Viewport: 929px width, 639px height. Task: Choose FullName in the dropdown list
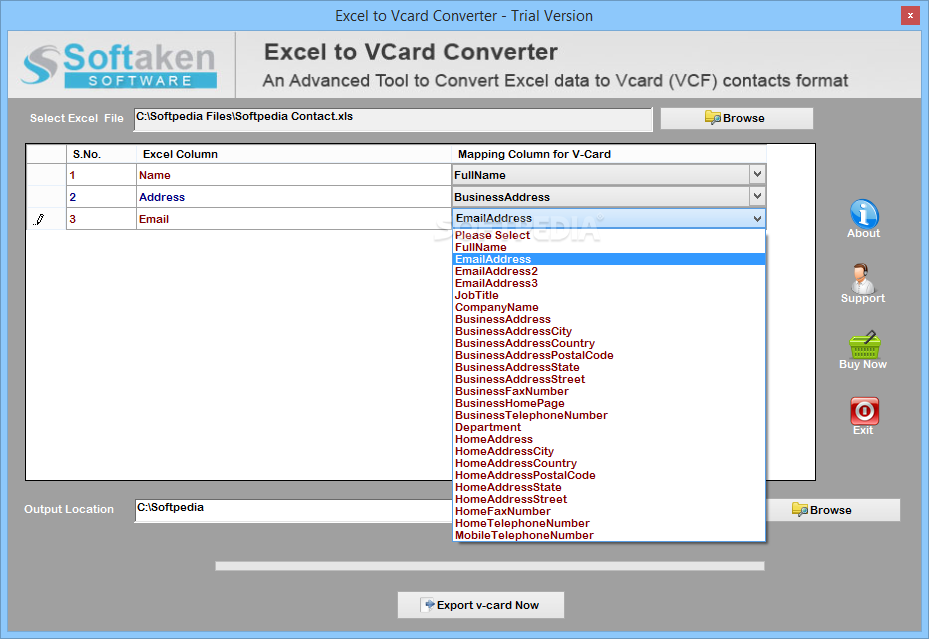point(609,247)
